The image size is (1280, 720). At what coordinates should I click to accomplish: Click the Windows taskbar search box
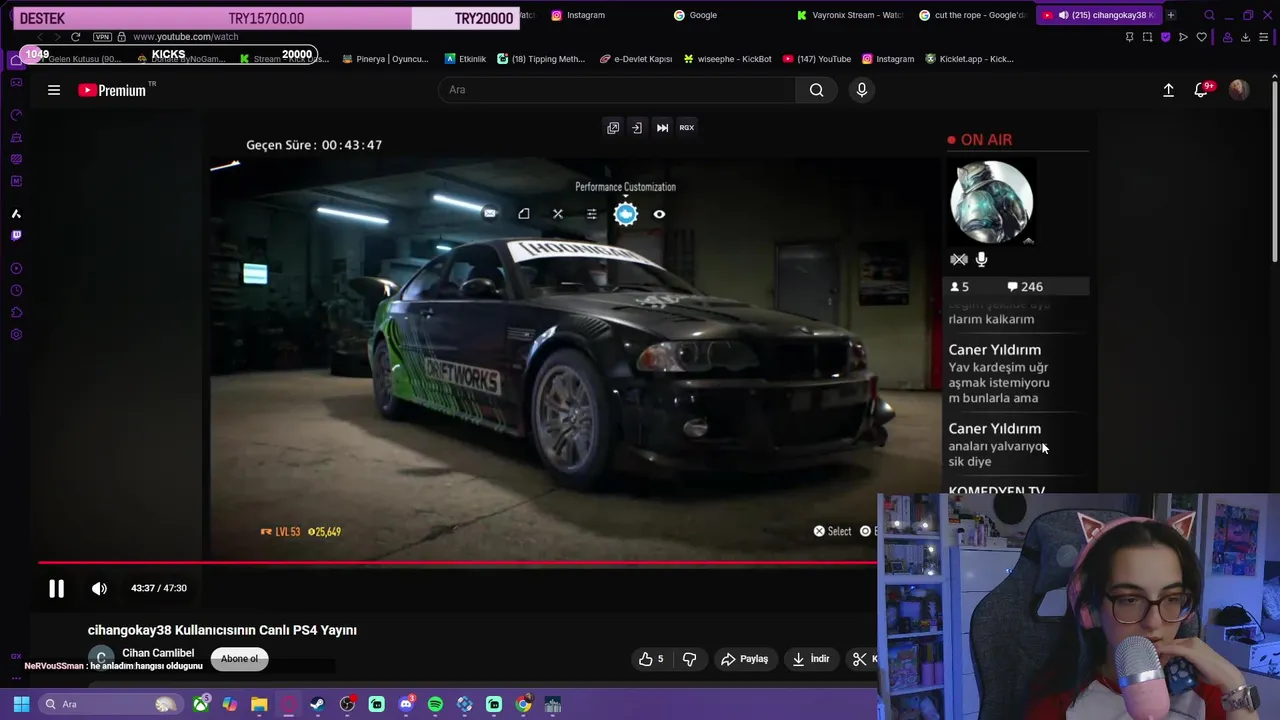(112, 704)
